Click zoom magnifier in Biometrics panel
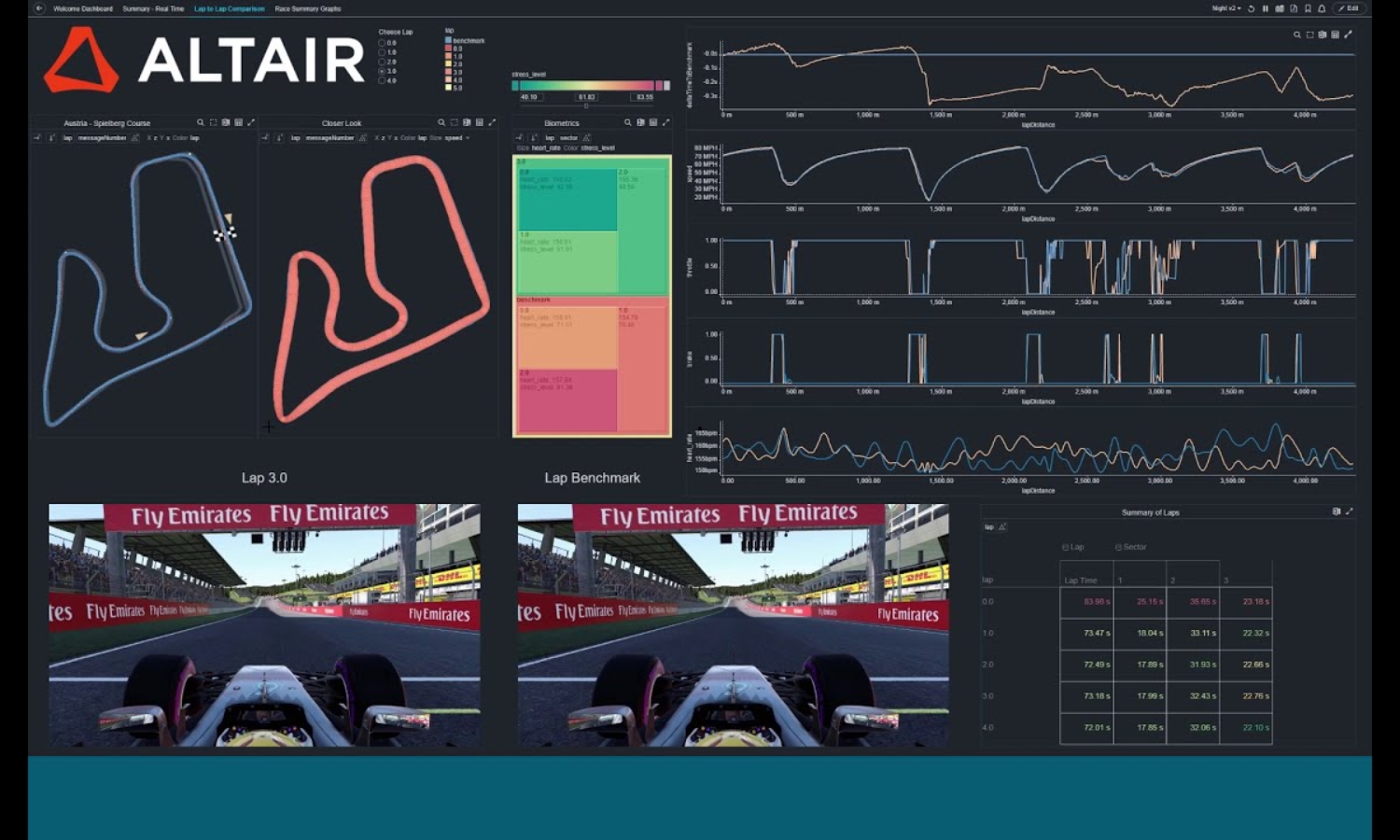This screenshot has width=1400, height=840. 628,122
